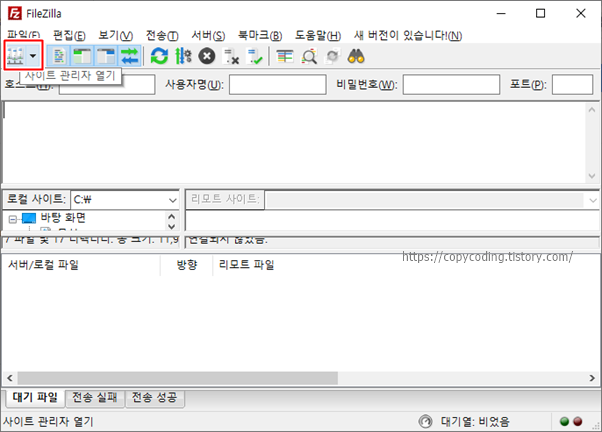The image size is (602, 432).
Task: Open 새 버전이 있습니다!(N) menu
Action: point(408,36)
